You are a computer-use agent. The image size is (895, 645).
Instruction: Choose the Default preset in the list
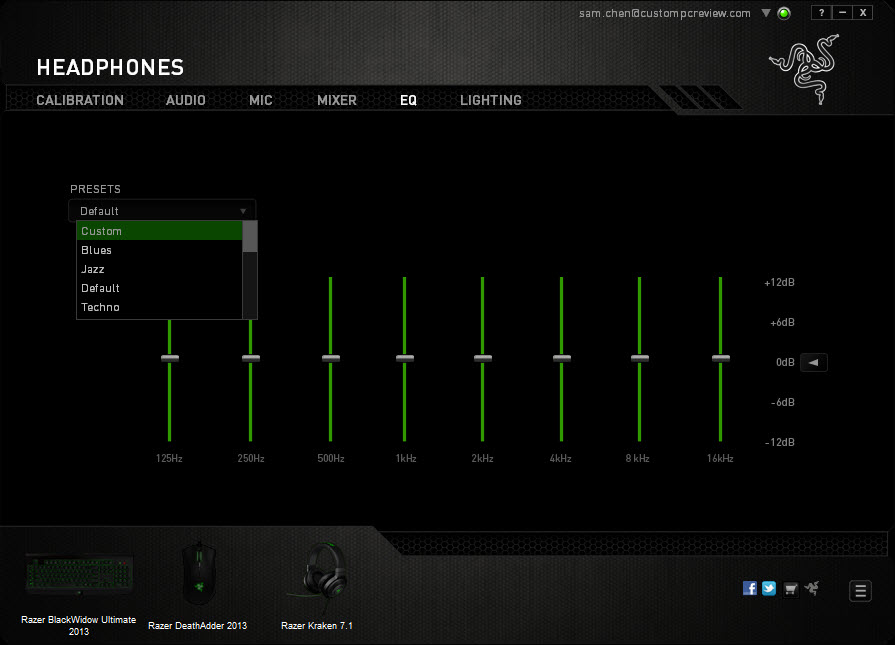[159, 288]
